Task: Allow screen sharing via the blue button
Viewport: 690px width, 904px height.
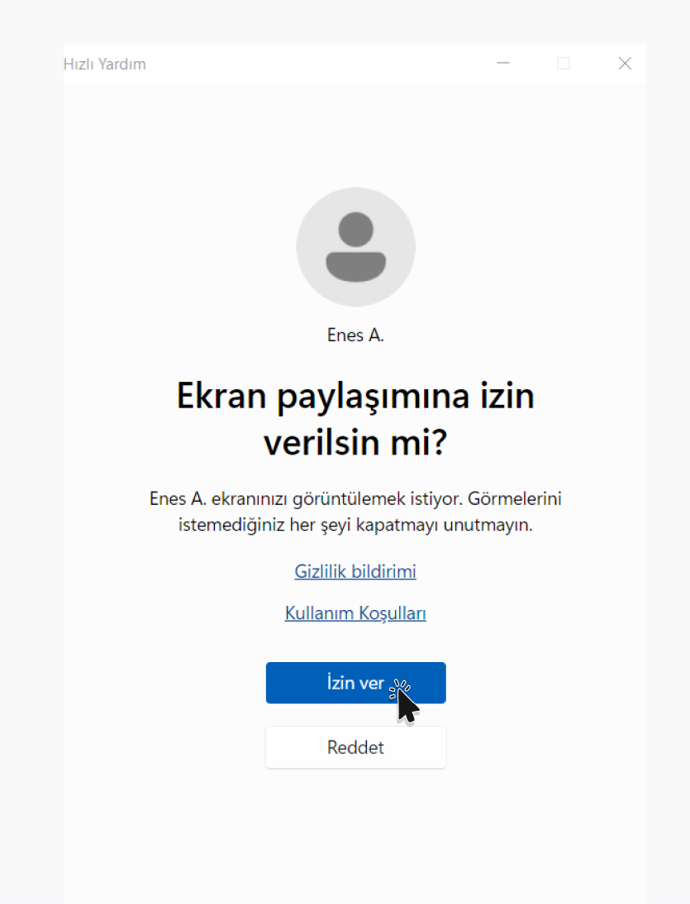Action: [x=356, y=683]
